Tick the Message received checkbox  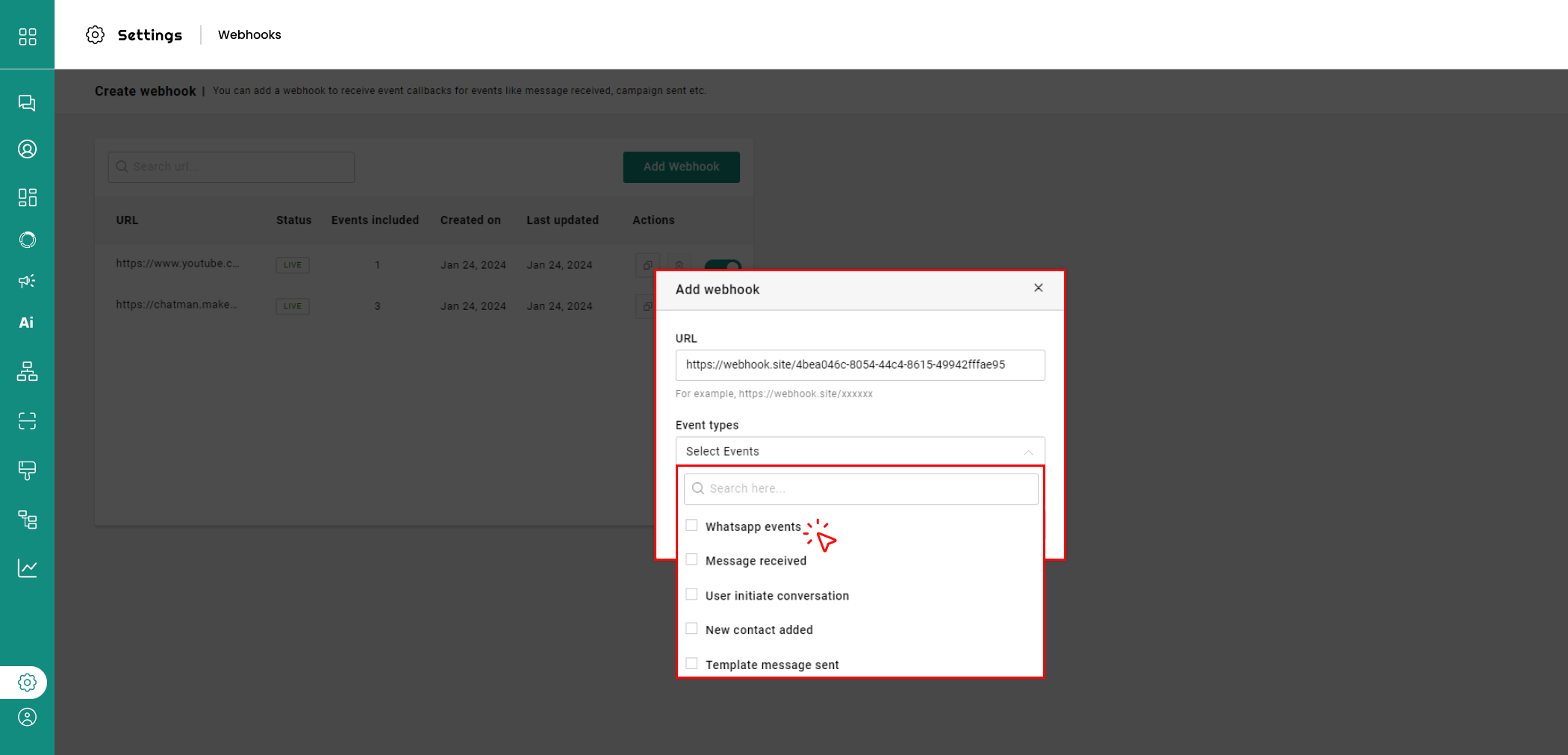pyautogui.click(x=691, y=560)
